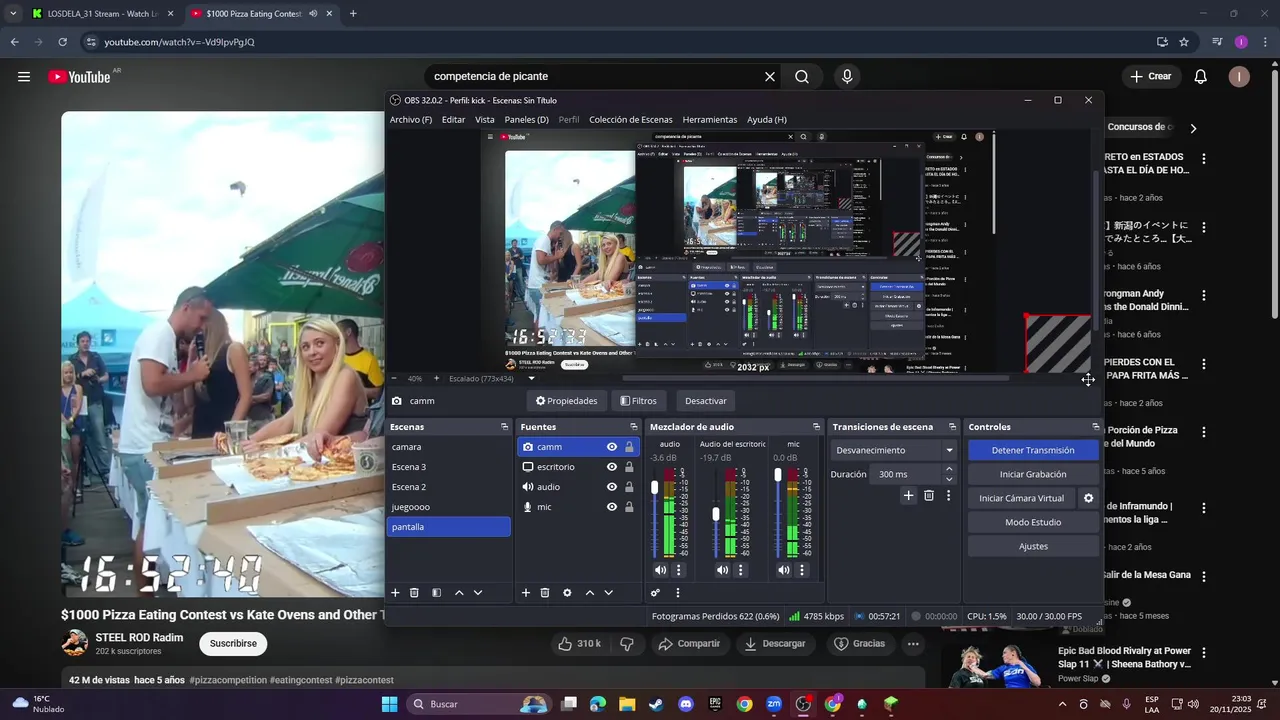Click Modo Estudio button
Image resolution: width=1280 pixels, height=720 pixels.
tap(1033, 522)
